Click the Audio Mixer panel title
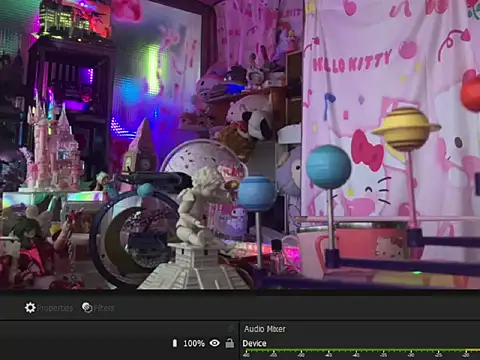 pos(265,329)
